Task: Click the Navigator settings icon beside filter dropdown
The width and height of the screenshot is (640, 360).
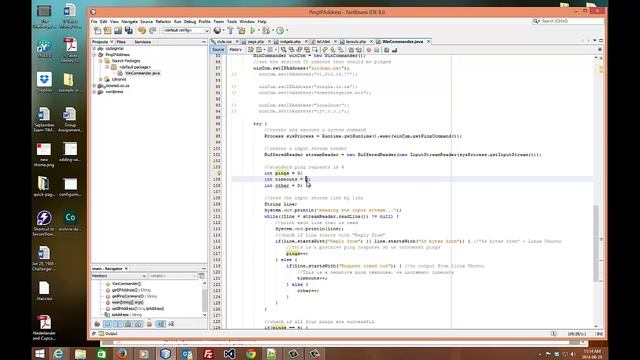Action: pyautogui.click(x=202, y=276)
